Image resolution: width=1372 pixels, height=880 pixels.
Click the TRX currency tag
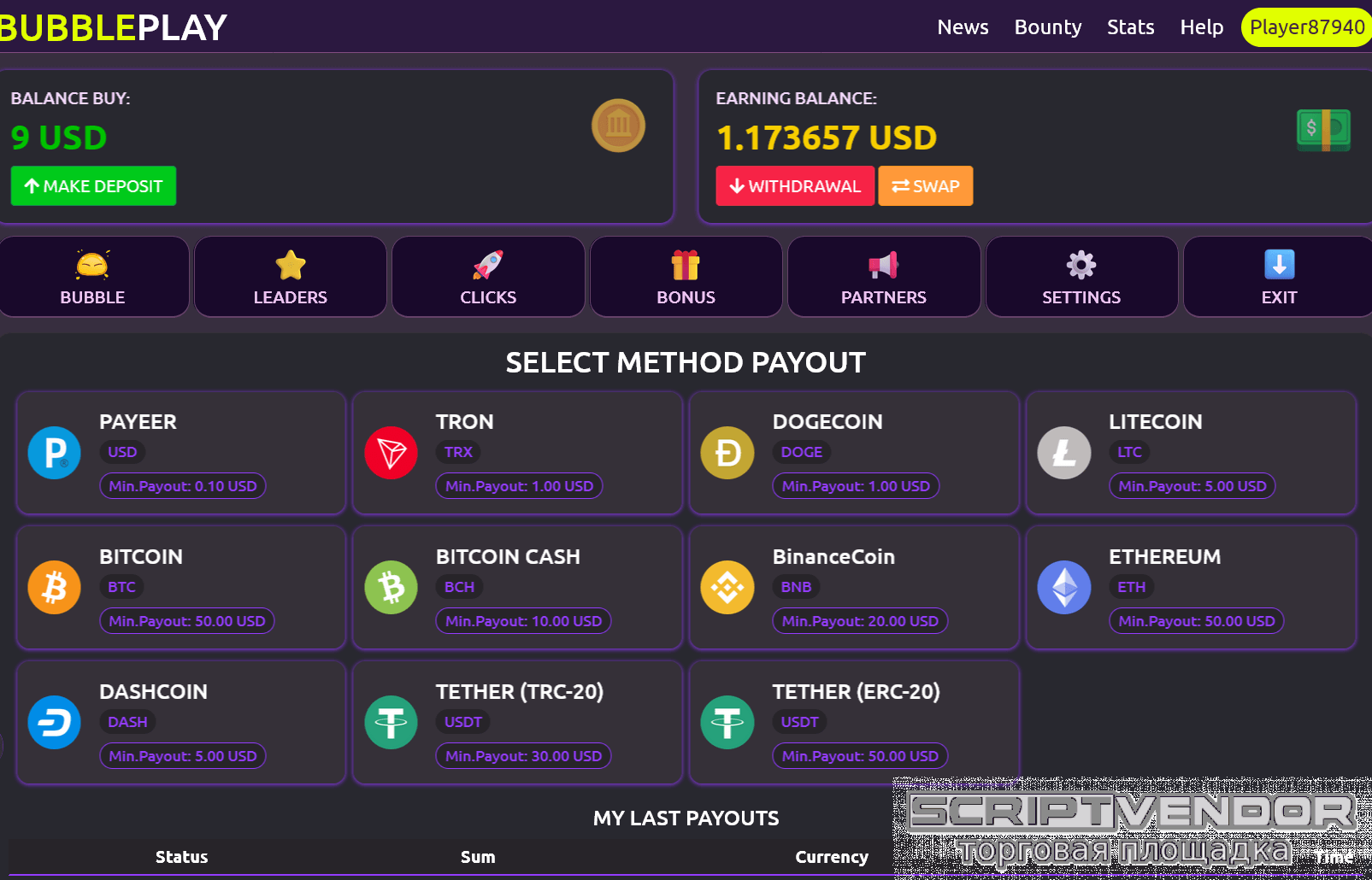[x=458, y=452]
